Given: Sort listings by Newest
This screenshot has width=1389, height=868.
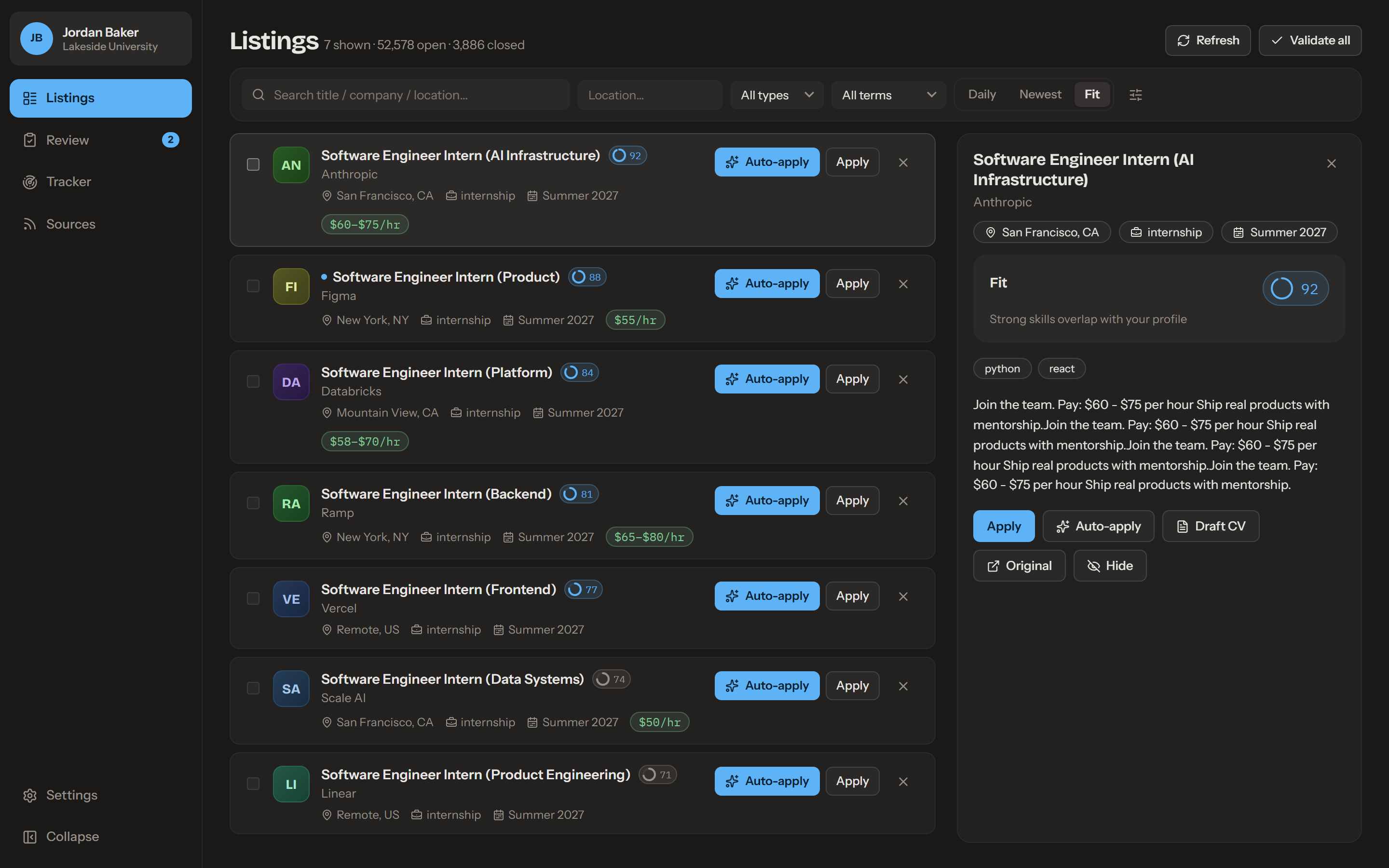Looking at the screenshot, I should coord(1040,94).
